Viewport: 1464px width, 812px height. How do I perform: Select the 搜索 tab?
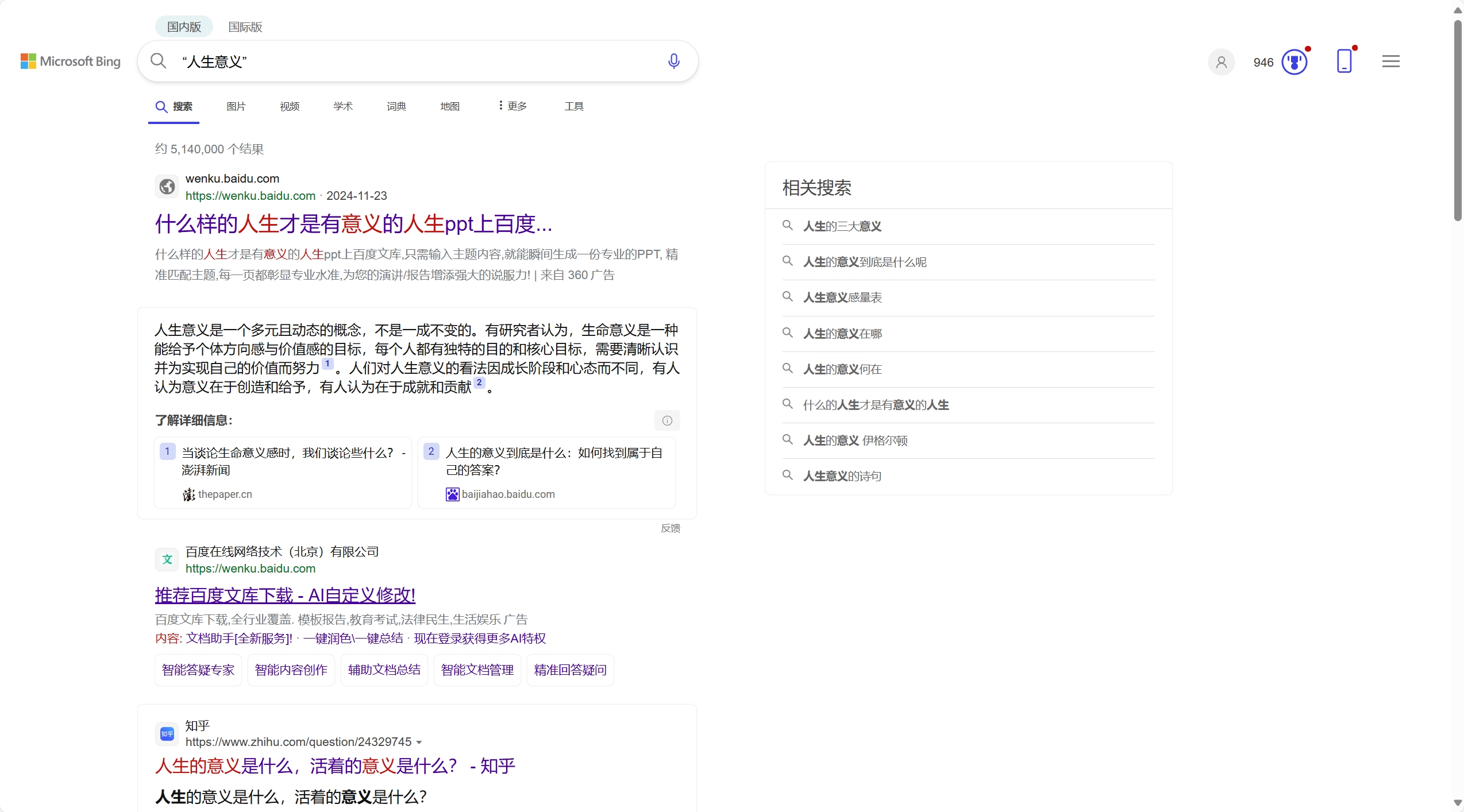174,107
